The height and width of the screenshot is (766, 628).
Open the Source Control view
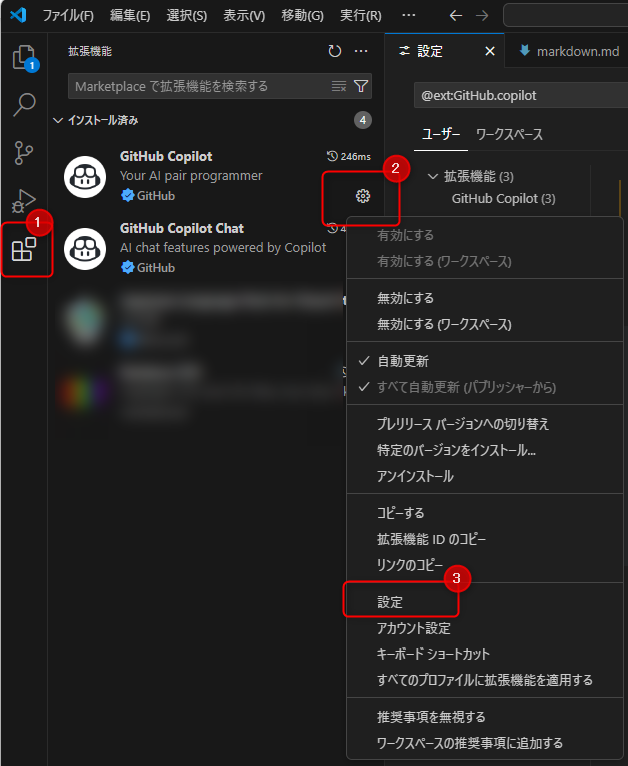(x=24, y=153)
